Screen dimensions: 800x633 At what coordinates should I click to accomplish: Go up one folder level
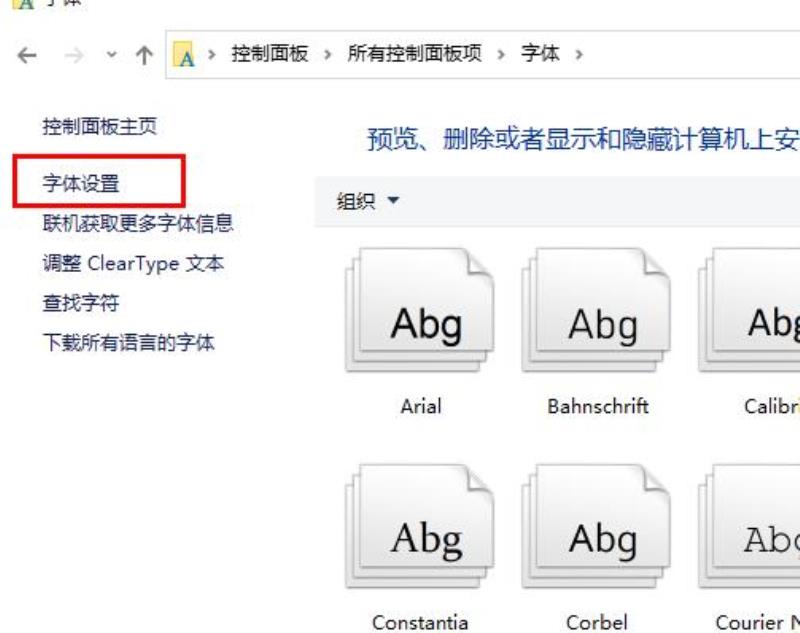(144, 55)
